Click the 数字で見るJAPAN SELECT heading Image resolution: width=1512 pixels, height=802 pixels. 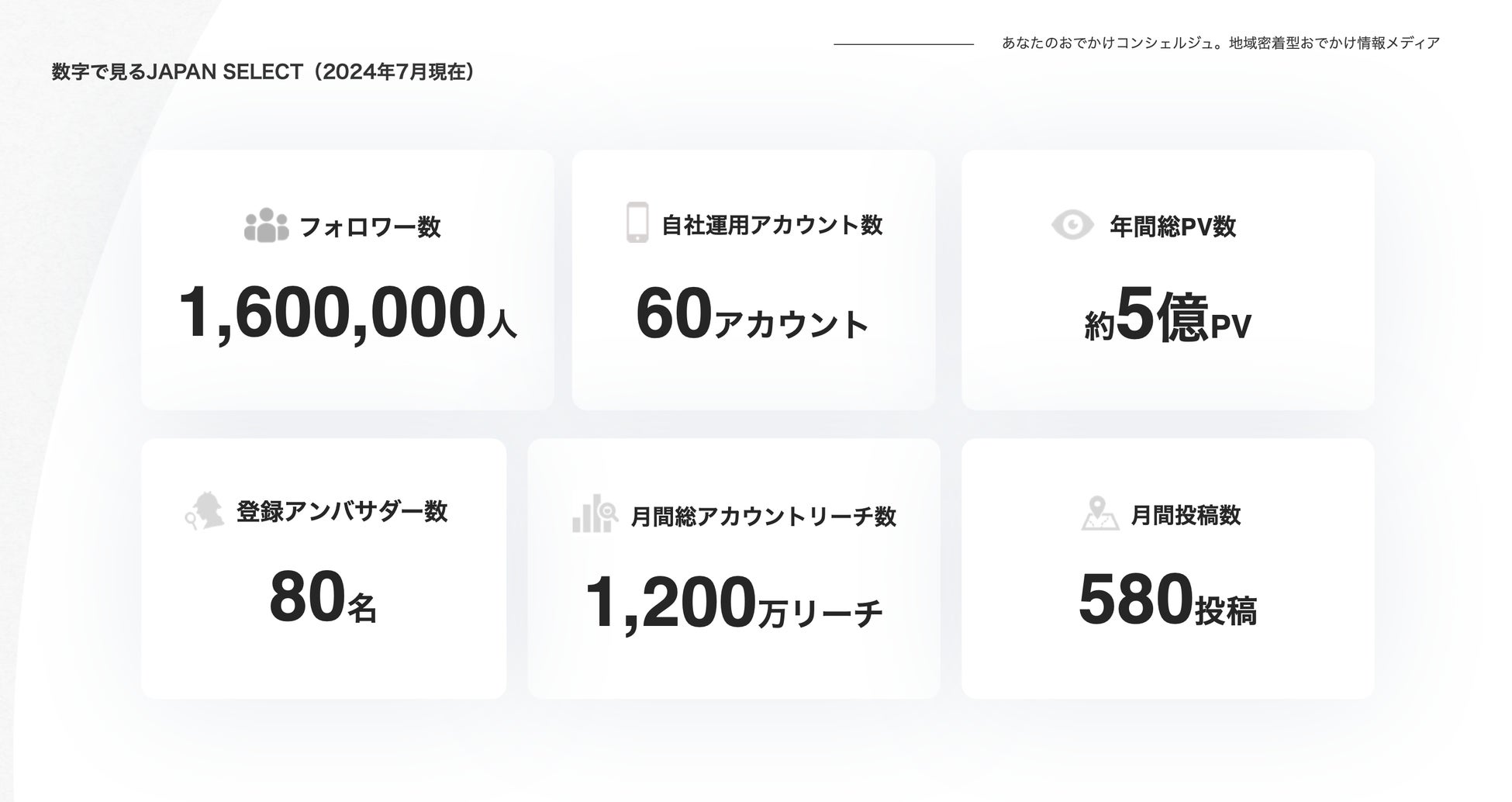click(x=264, y=72)
